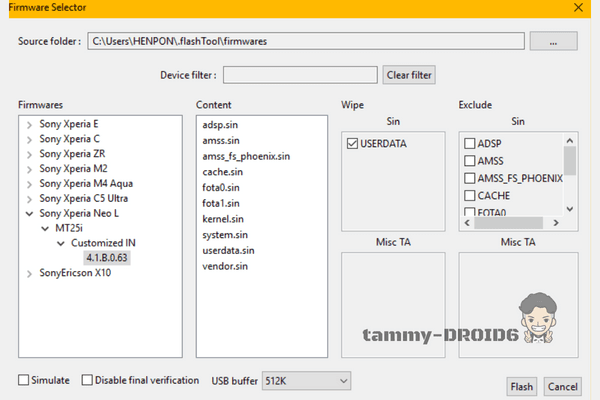The height and width of the screenshot is (400, 600).
Task: Select Sony Xperia ZR label
Action: point(72,153)
